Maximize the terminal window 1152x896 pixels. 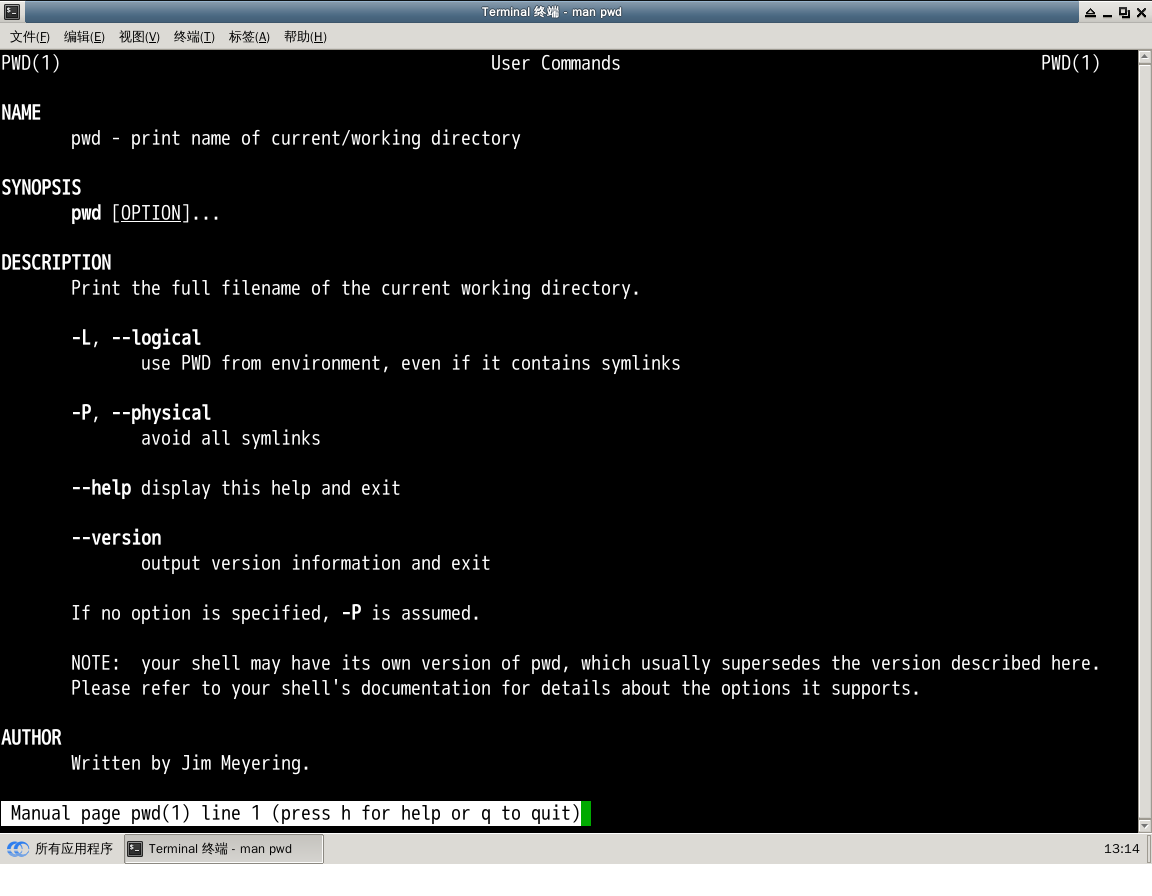(x=1124, y=12)
